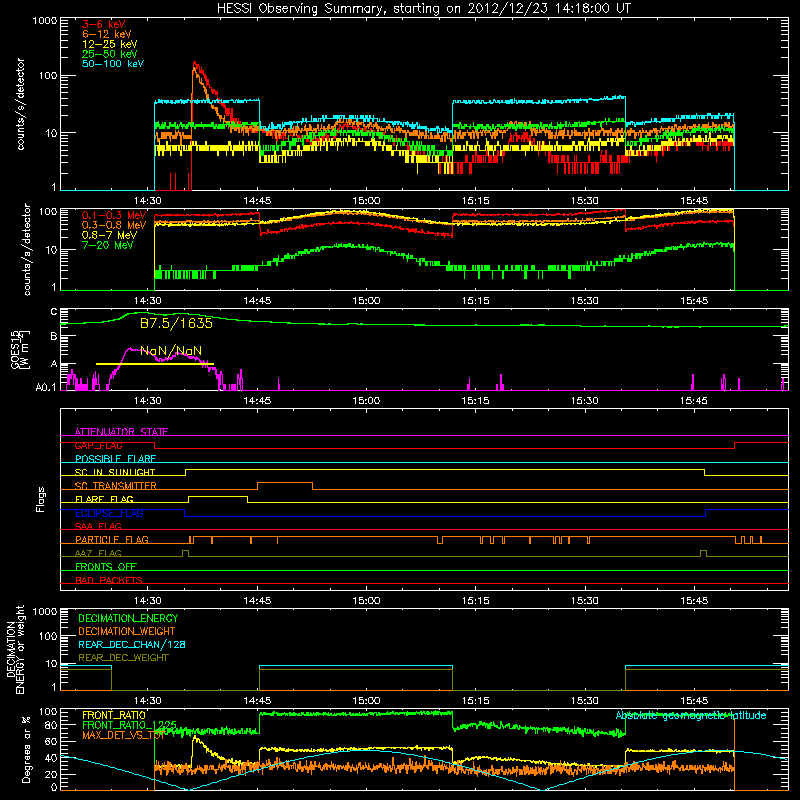Click the yellow horizontal bar in GOES panel
The image size is (800, 800).
(155, 364)
